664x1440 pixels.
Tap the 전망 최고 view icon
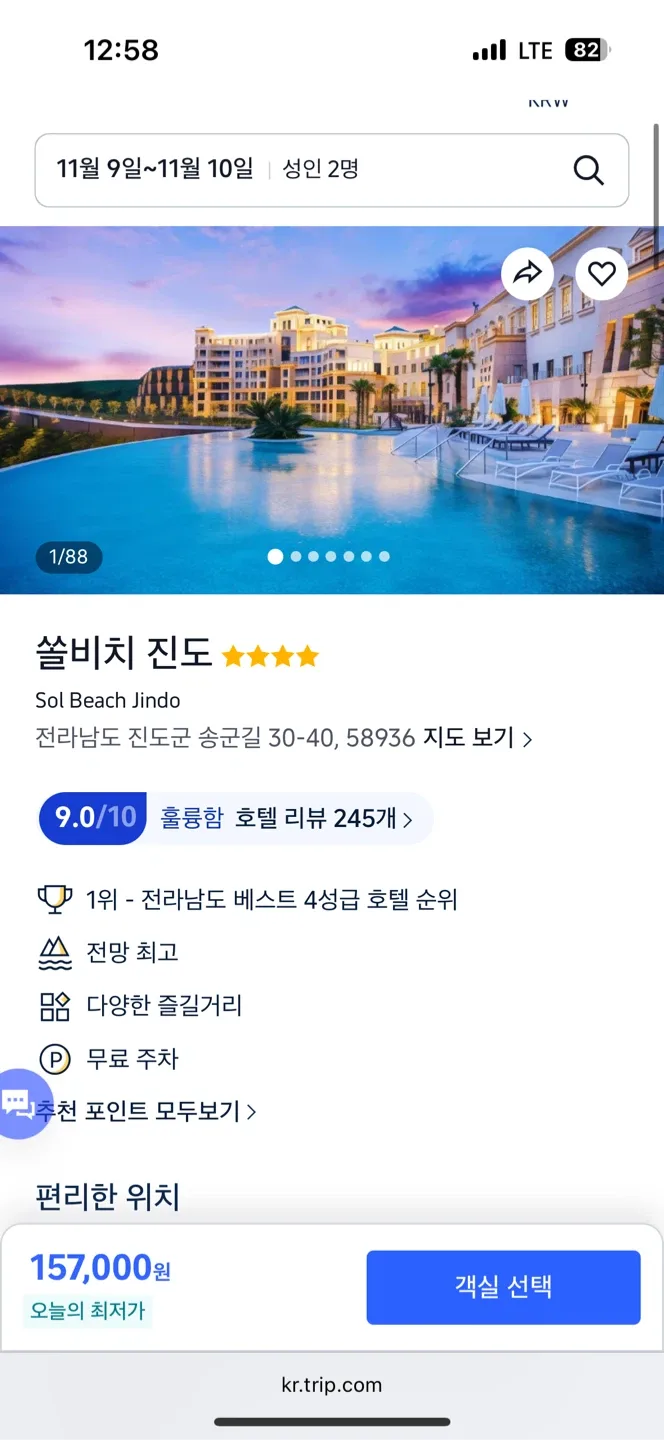pyautogui.click(x=54, y=953)
